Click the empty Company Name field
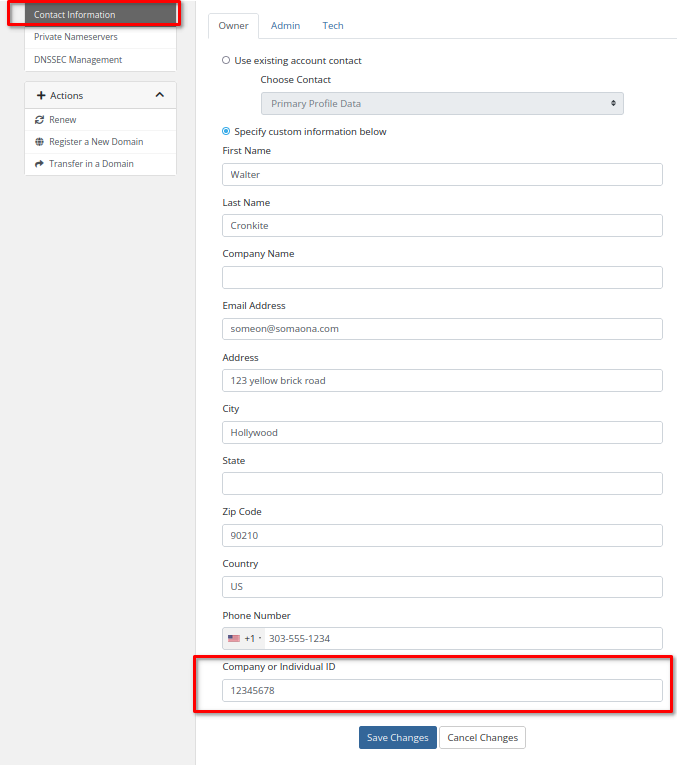Image resolution: width=677 pixels, height=765 pixels. pyautogui.click(x=442, y=278)
